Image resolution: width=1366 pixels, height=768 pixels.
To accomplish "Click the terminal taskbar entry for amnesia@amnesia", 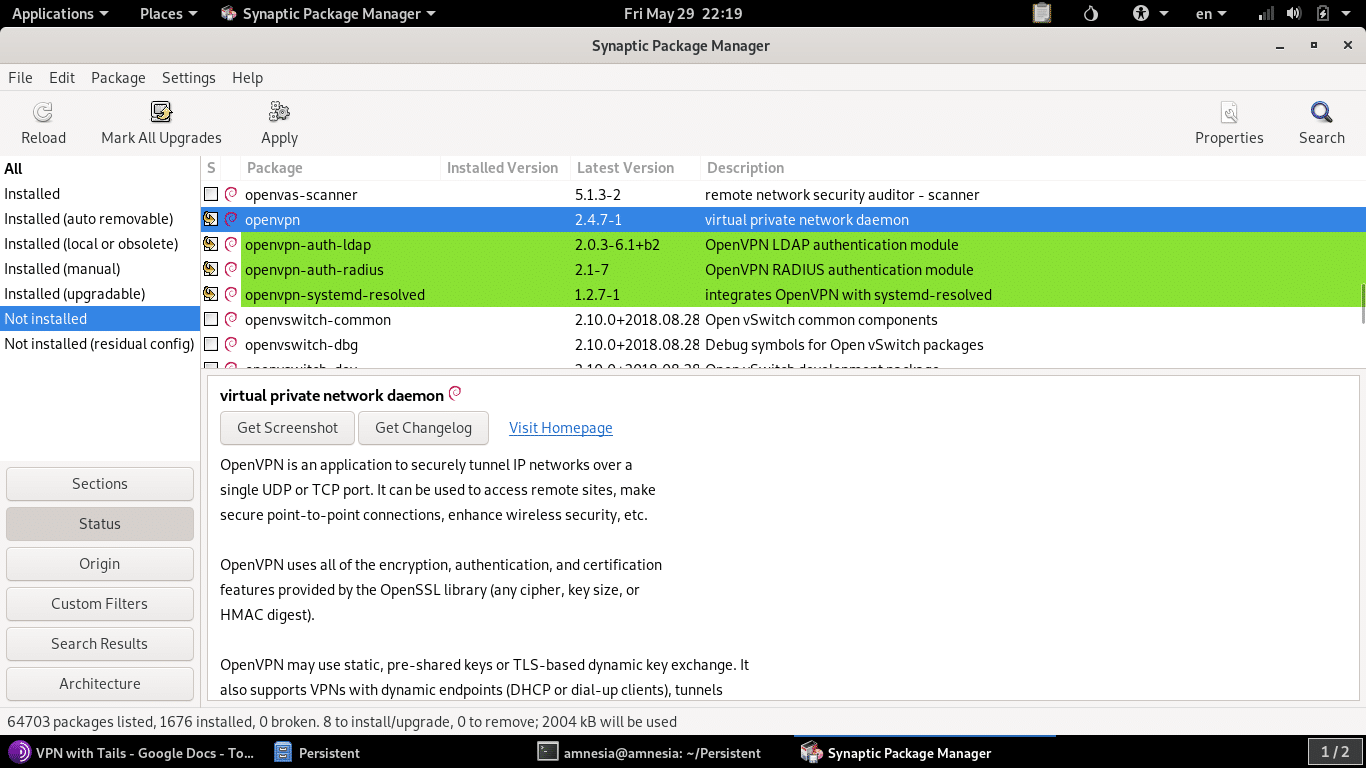I will [x=650, y=752].
